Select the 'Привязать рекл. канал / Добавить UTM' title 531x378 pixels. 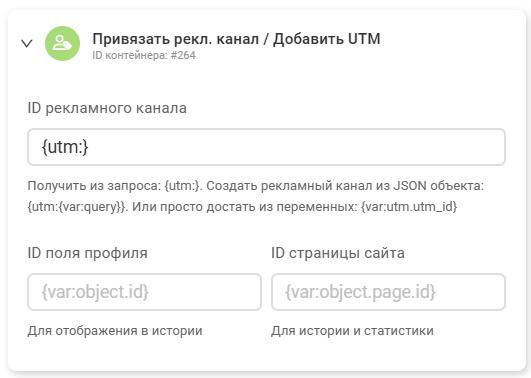coord(236,39)
